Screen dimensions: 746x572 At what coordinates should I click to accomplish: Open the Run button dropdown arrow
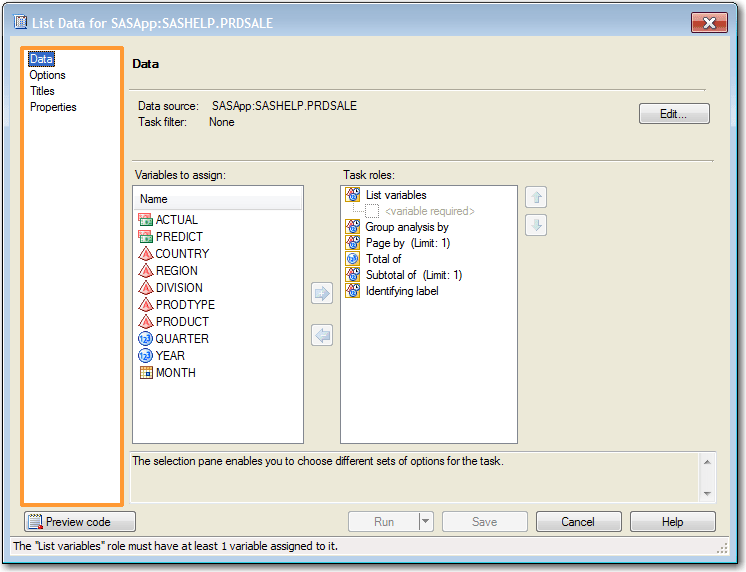point(425,521)
